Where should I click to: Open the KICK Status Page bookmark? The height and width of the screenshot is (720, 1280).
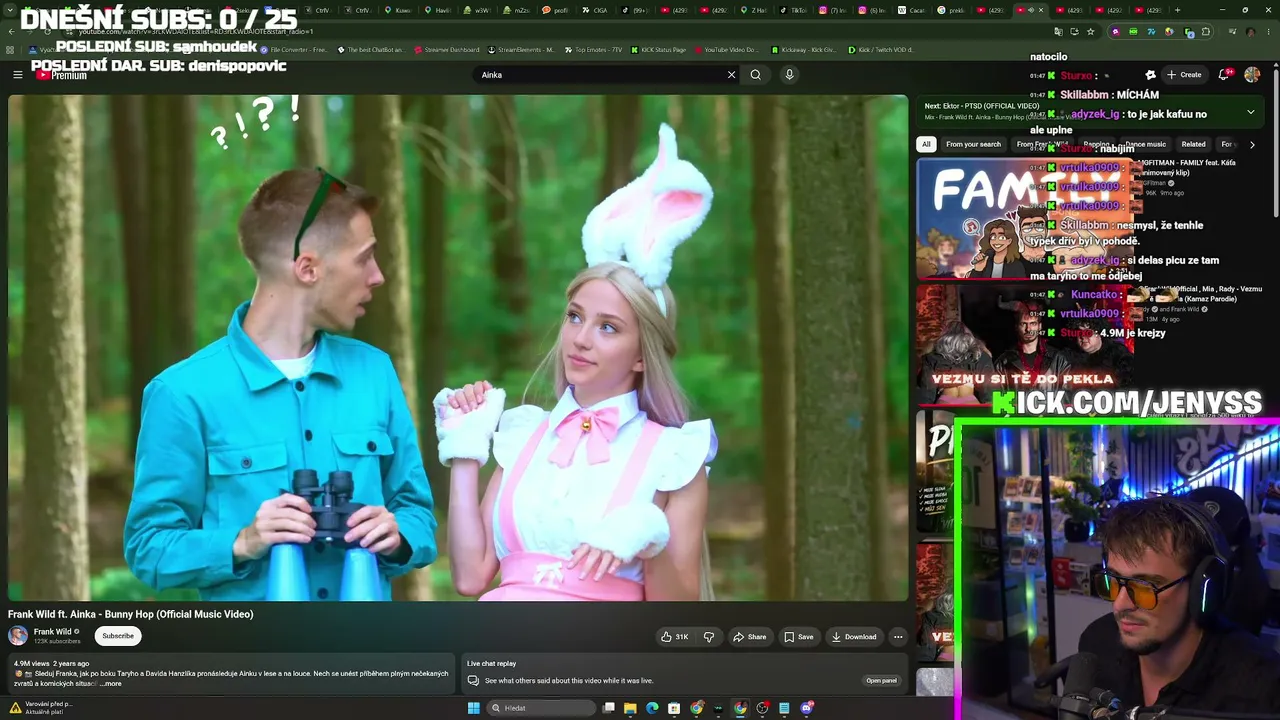tap(657, 49)
